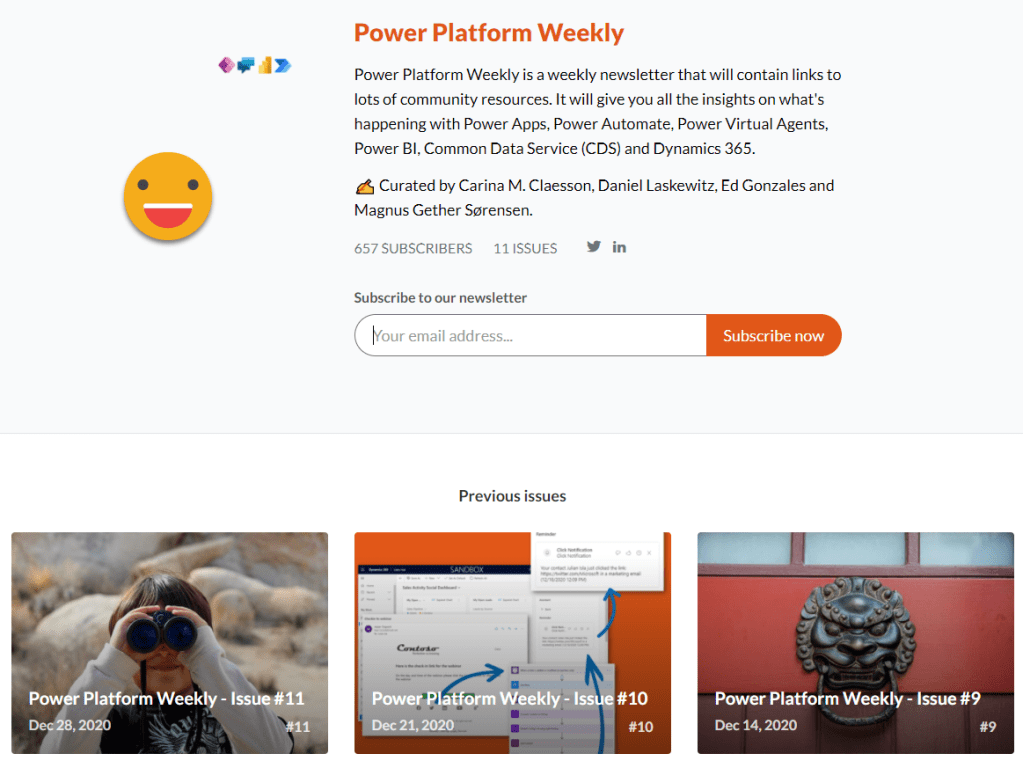Image resolution: width=1023 pixels, height=761 pixels.
Task: Click the 'Power Platform Weekly - Issue #9' title
Action: coord(848,698)
